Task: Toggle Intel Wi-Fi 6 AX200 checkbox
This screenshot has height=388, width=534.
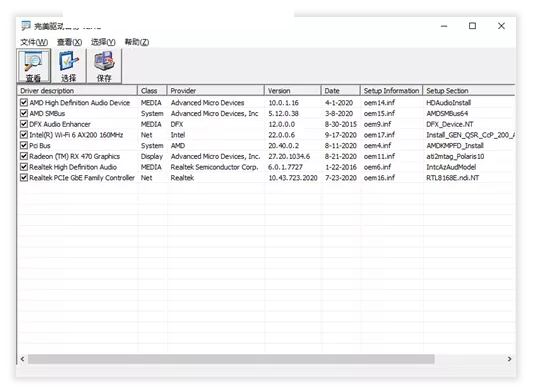Action: coord(24,135)
